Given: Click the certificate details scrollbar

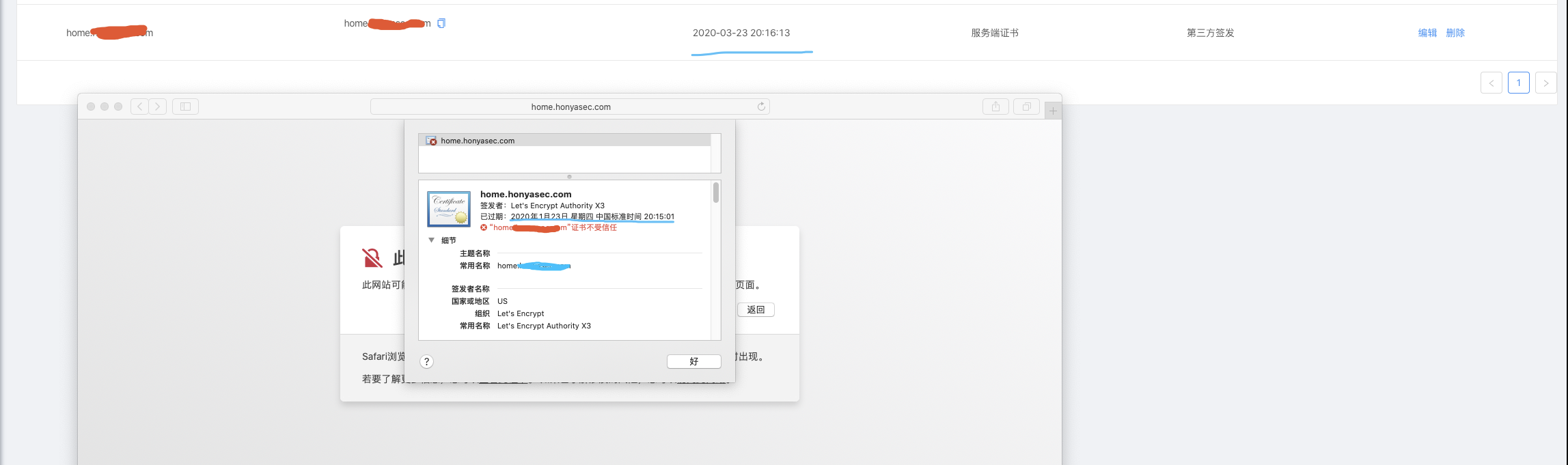Looking at the screenshot, I should coord(716,193).
